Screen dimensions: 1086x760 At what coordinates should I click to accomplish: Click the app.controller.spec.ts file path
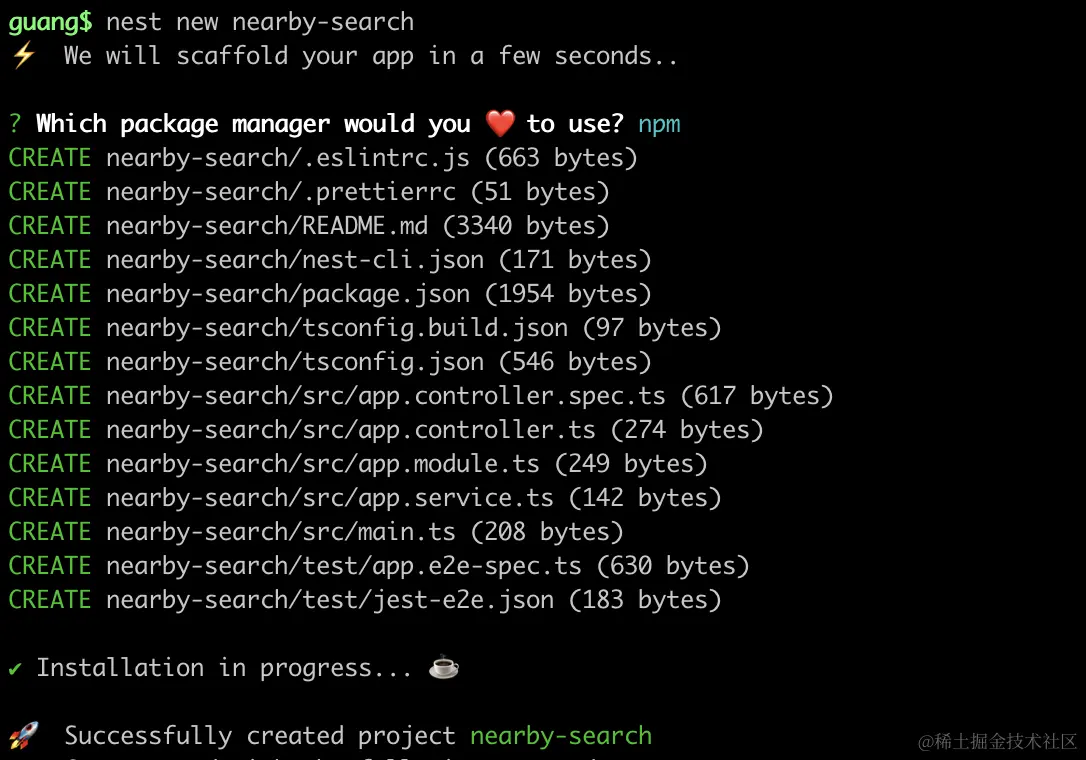pyautogui.click(x=385, y=396)
